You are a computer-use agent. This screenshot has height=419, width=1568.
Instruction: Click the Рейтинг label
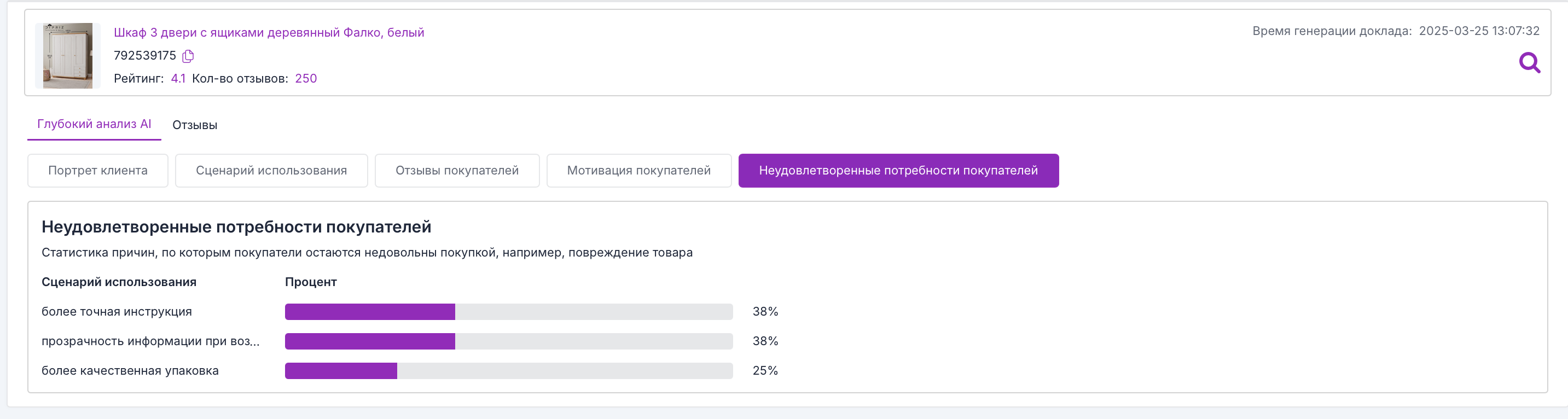(x=139, y=79)
